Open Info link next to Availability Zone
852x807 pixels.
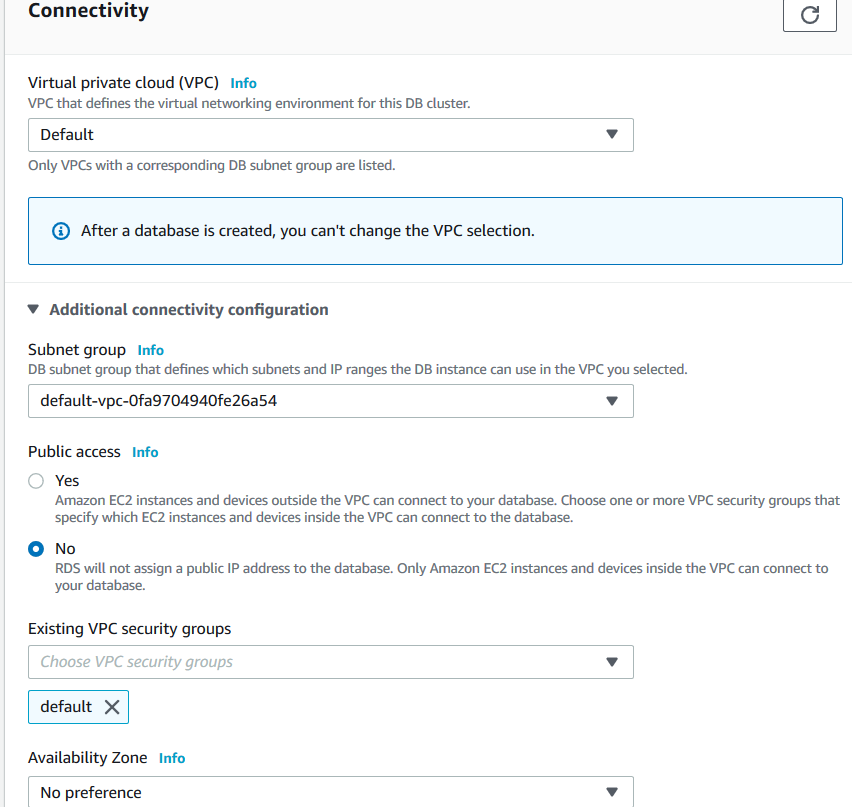[172, 758]
